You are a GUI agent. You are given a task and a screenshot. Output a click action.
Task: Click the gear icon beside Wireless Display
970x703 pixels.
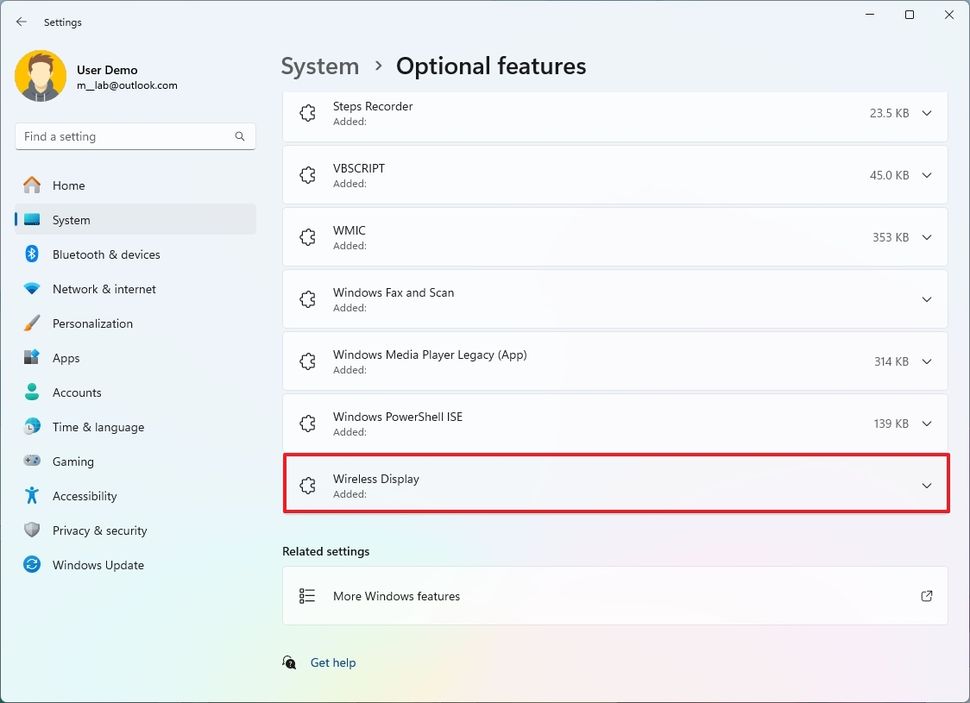[x=307, y=485]
